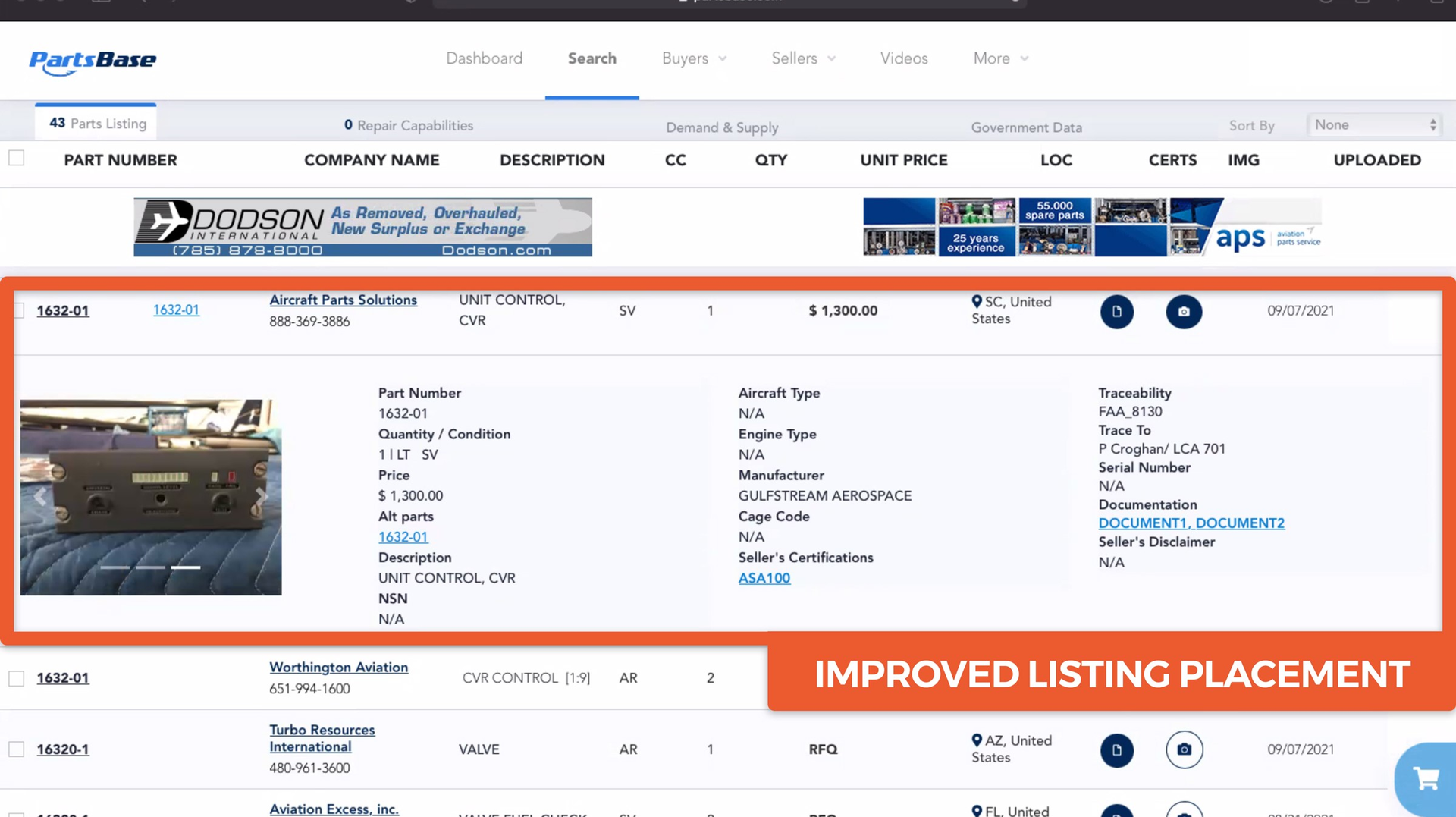Click the Dodson International banner ad
This screenshot has width=1456, height=817.
click(x=362, y=228)
